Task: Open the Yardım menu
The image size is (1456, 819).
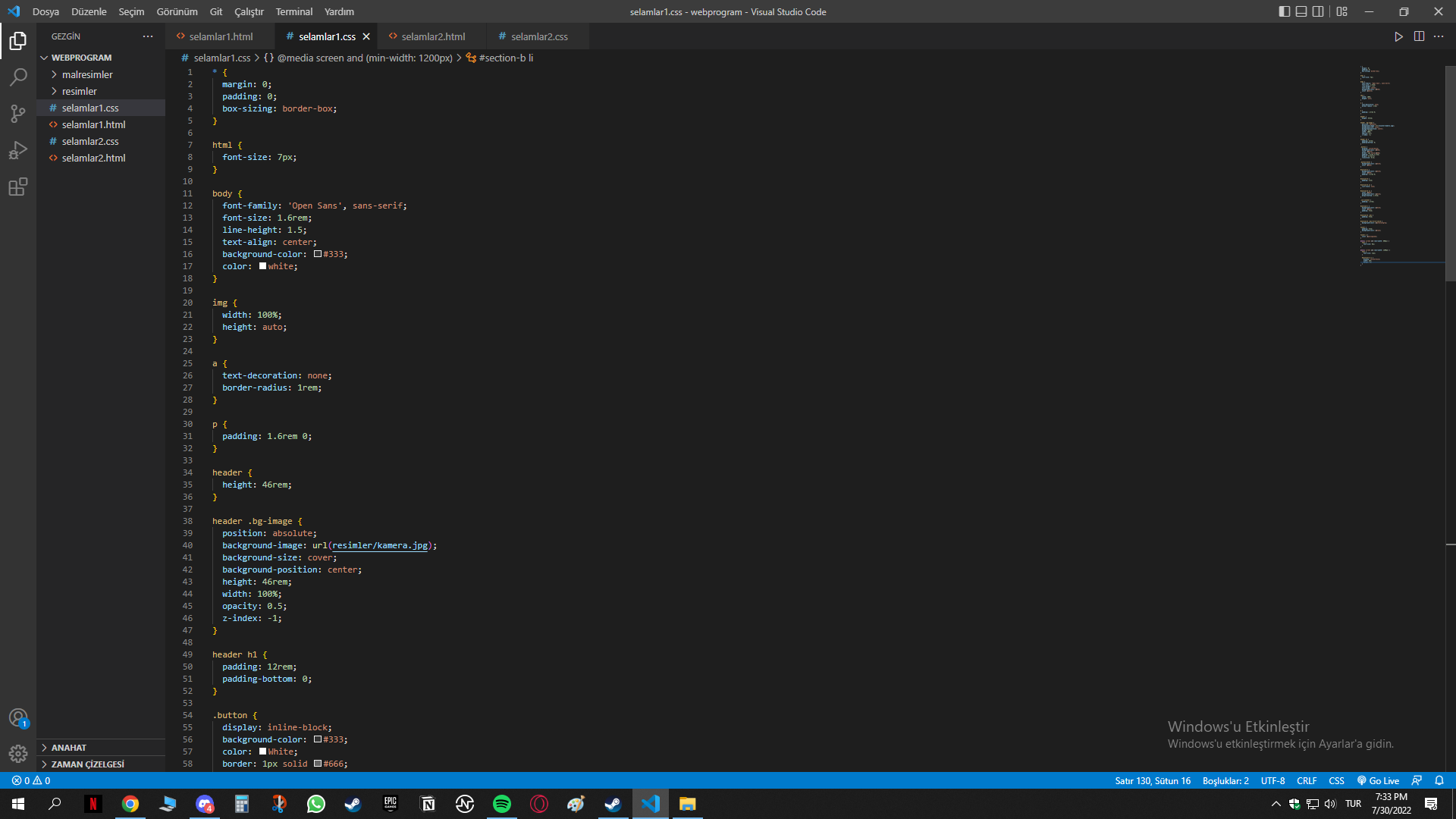Action: tap(339, 11)
